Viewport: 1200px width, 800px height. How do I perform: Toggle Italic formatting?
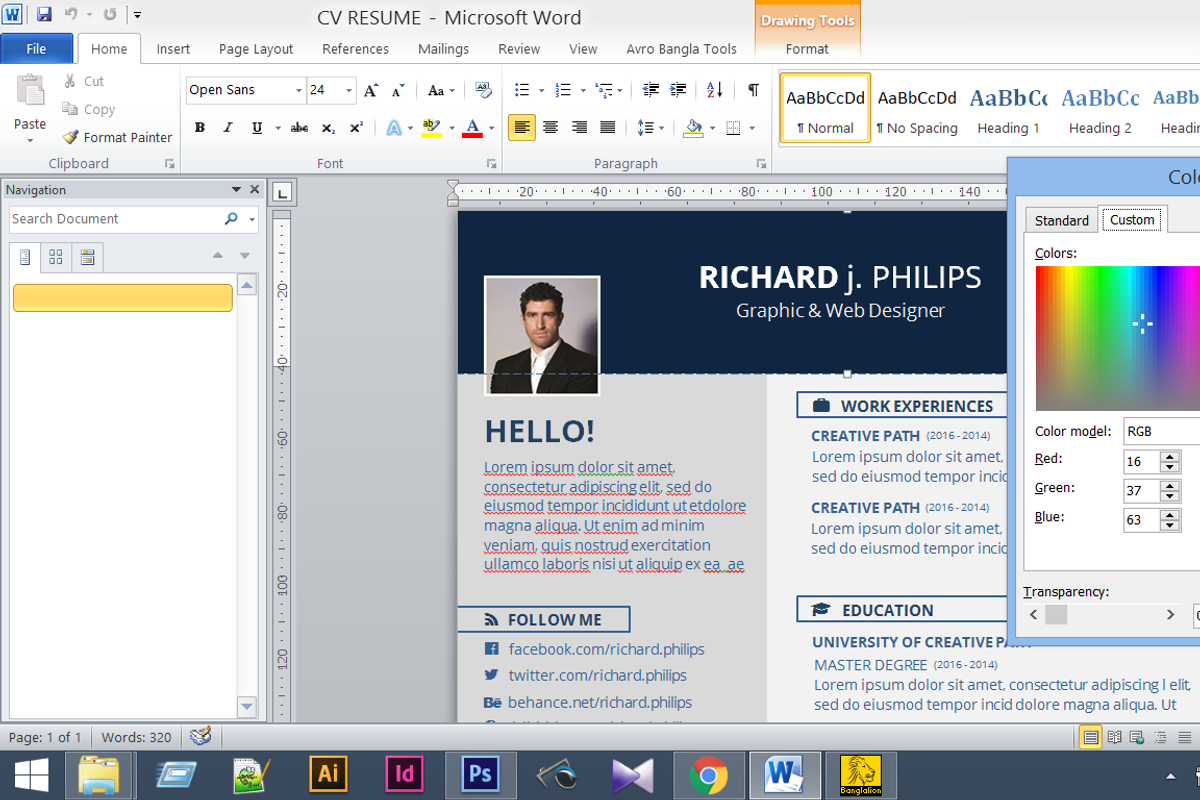(228, 128)
